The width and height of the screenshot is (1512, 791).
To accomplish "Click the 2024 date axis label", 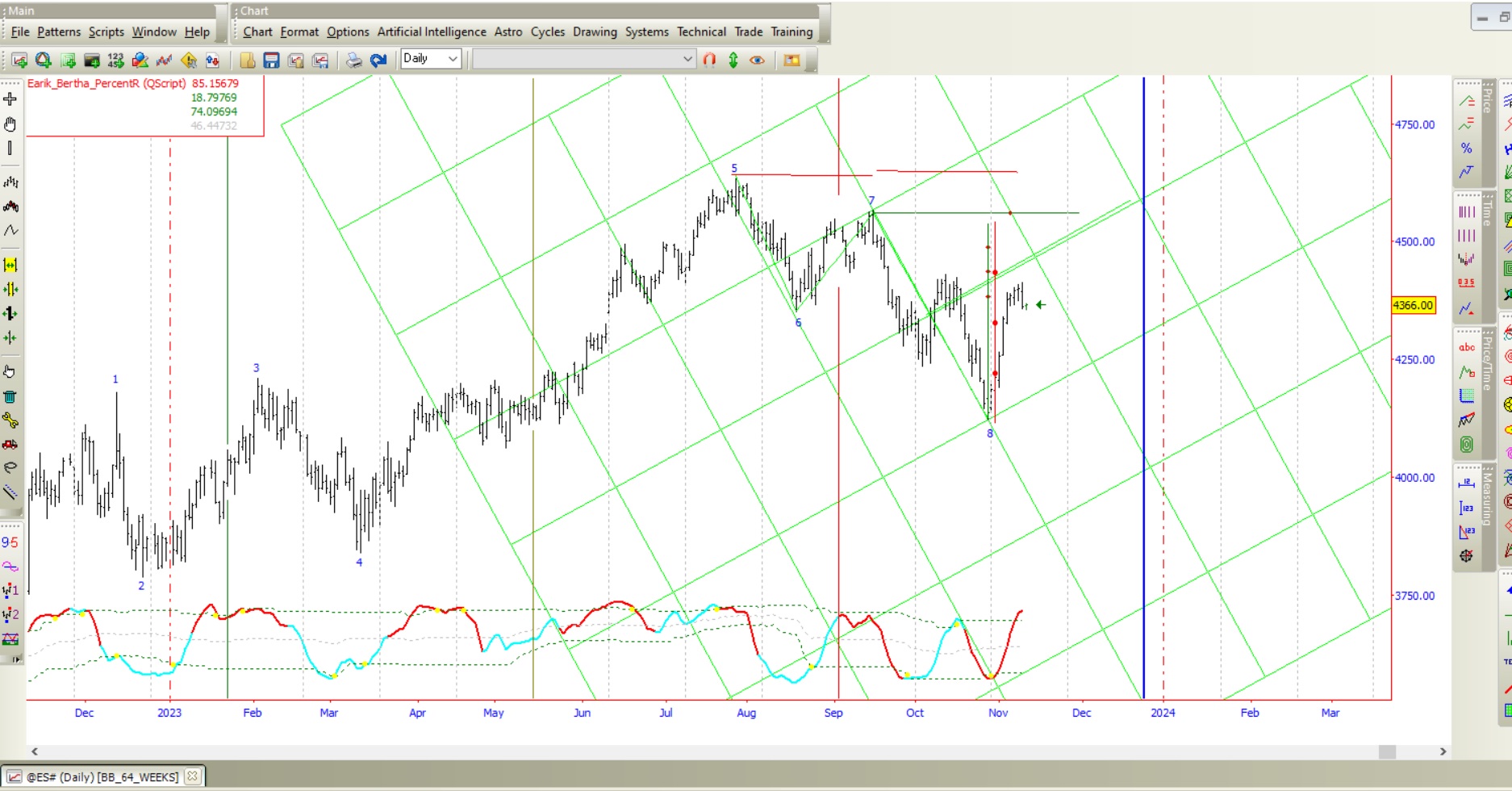I will pos(1163,713).
